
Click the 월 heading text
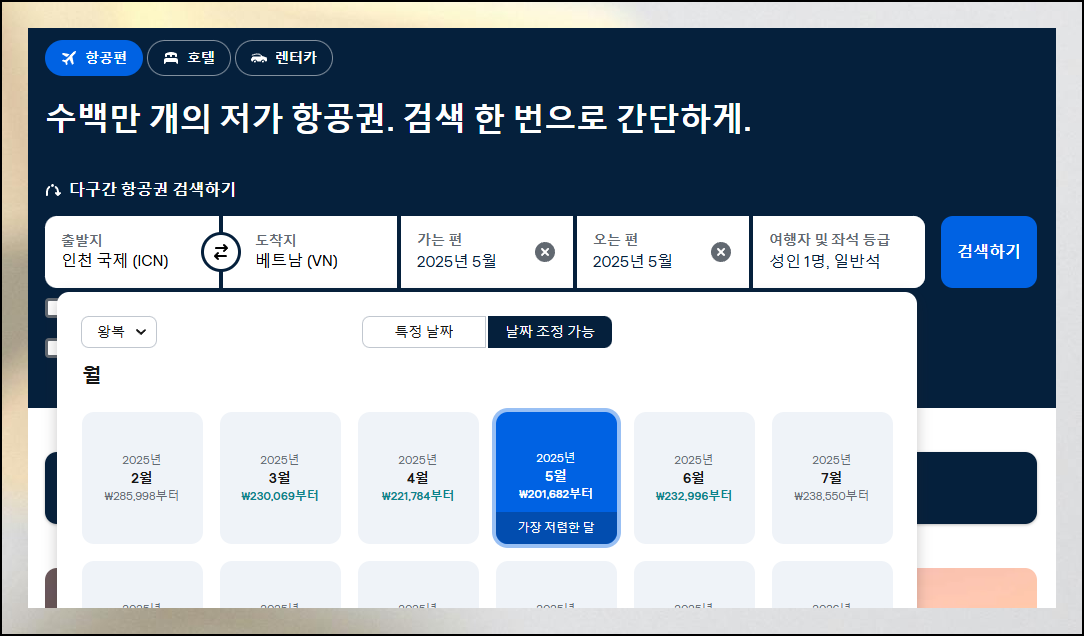(x=92, y=375)
